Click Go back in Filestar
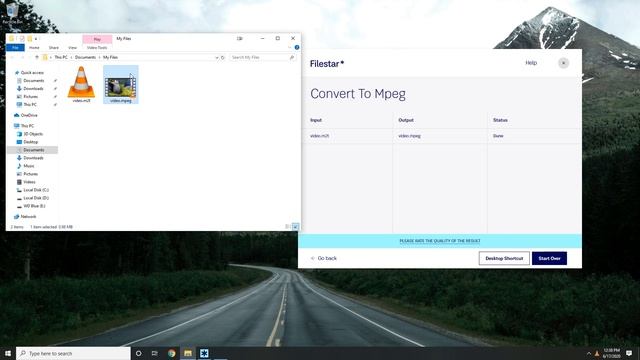Image resolution: width=640 pixels, height=360 pixels. click(x=324, y=258)
